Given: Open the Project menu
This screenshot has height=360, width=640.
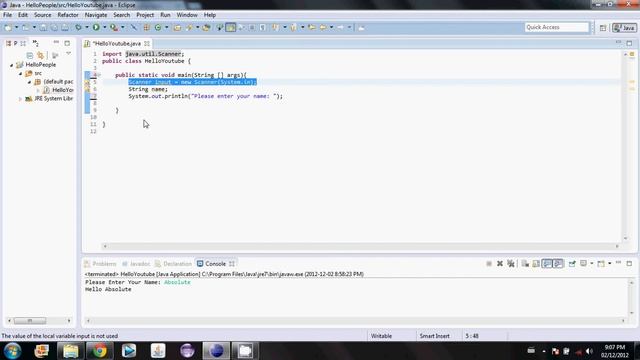Looking at the screenshot, I should click(x=145, y=15).
